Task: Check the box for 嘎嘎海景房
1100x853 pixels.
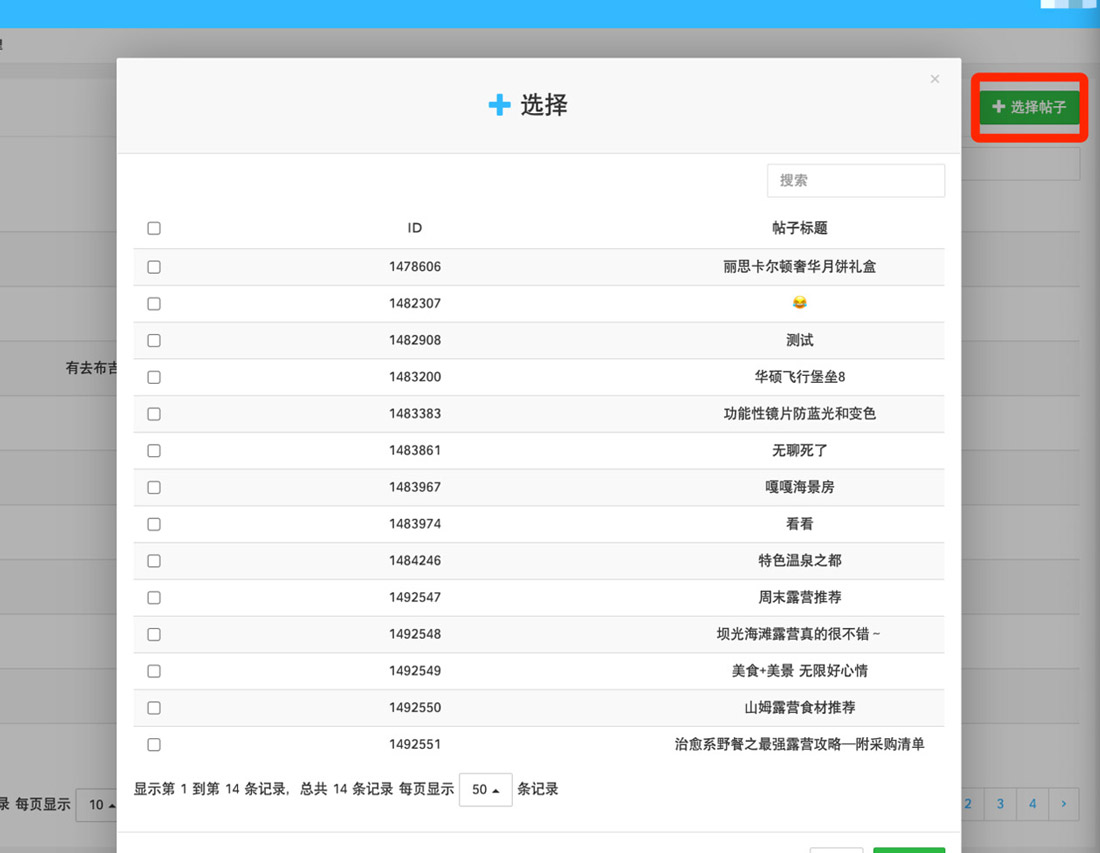Action: point(154,487)
